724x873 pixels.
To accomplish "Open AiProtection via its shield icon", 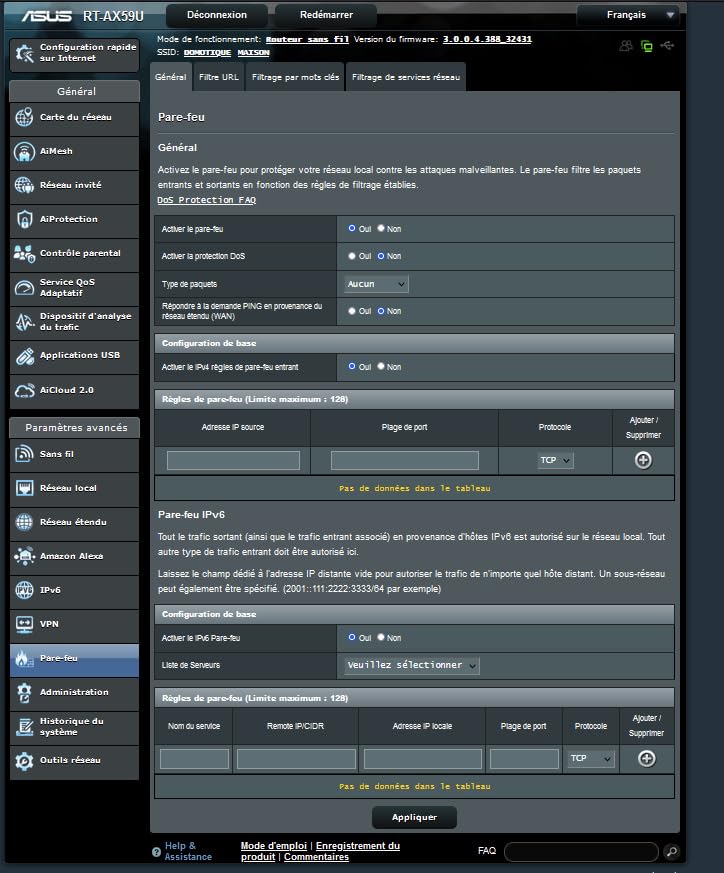I will (24, 219).
